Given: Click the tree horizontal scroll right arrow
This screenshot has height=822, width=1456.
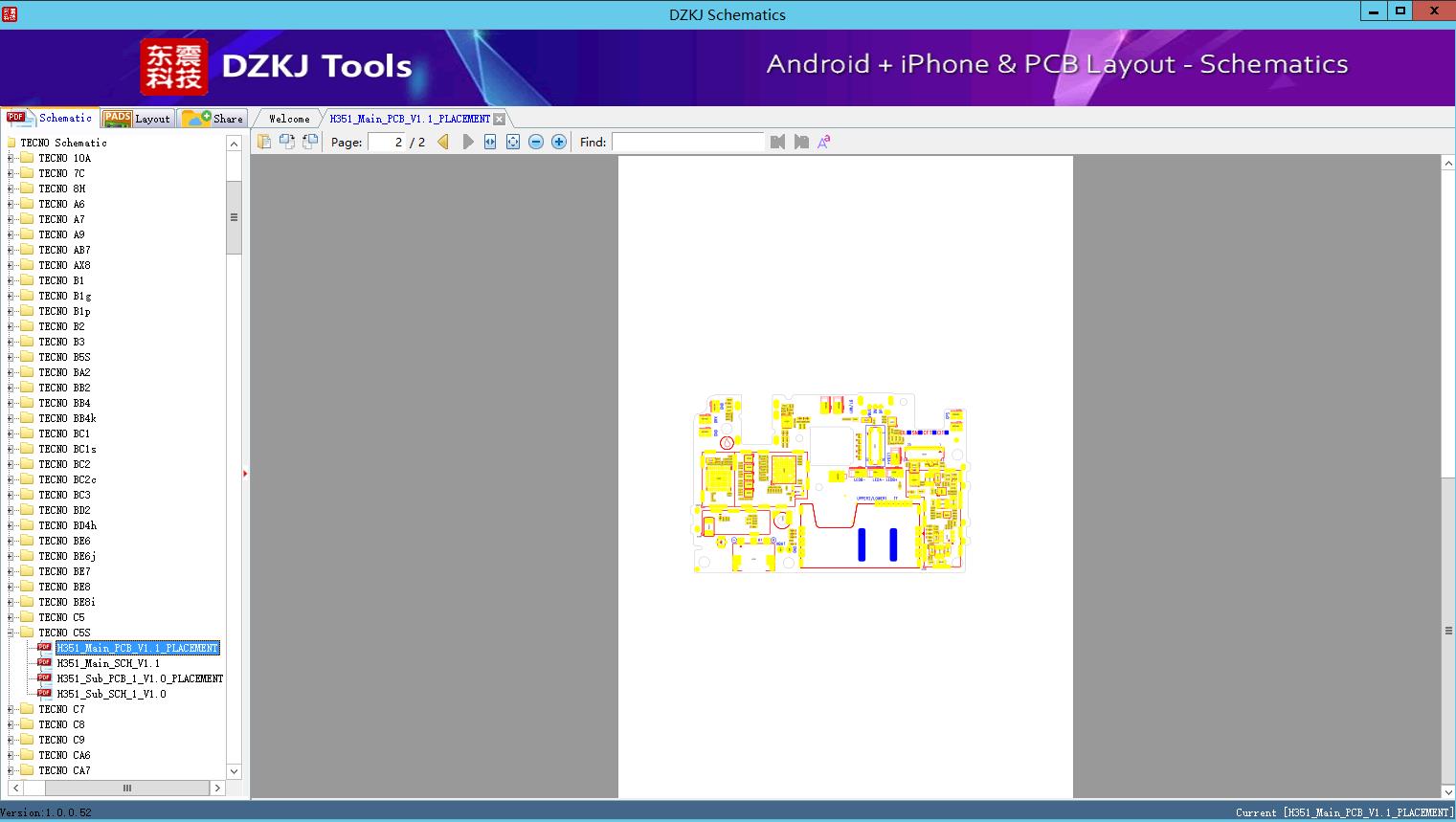Looking at the screenshot, I should point(217,789).
